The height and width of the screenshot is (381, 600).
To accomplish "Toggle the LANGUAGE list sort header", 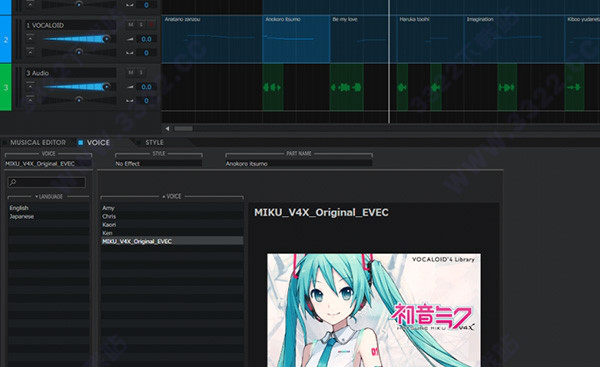I will tap(49, 197).
